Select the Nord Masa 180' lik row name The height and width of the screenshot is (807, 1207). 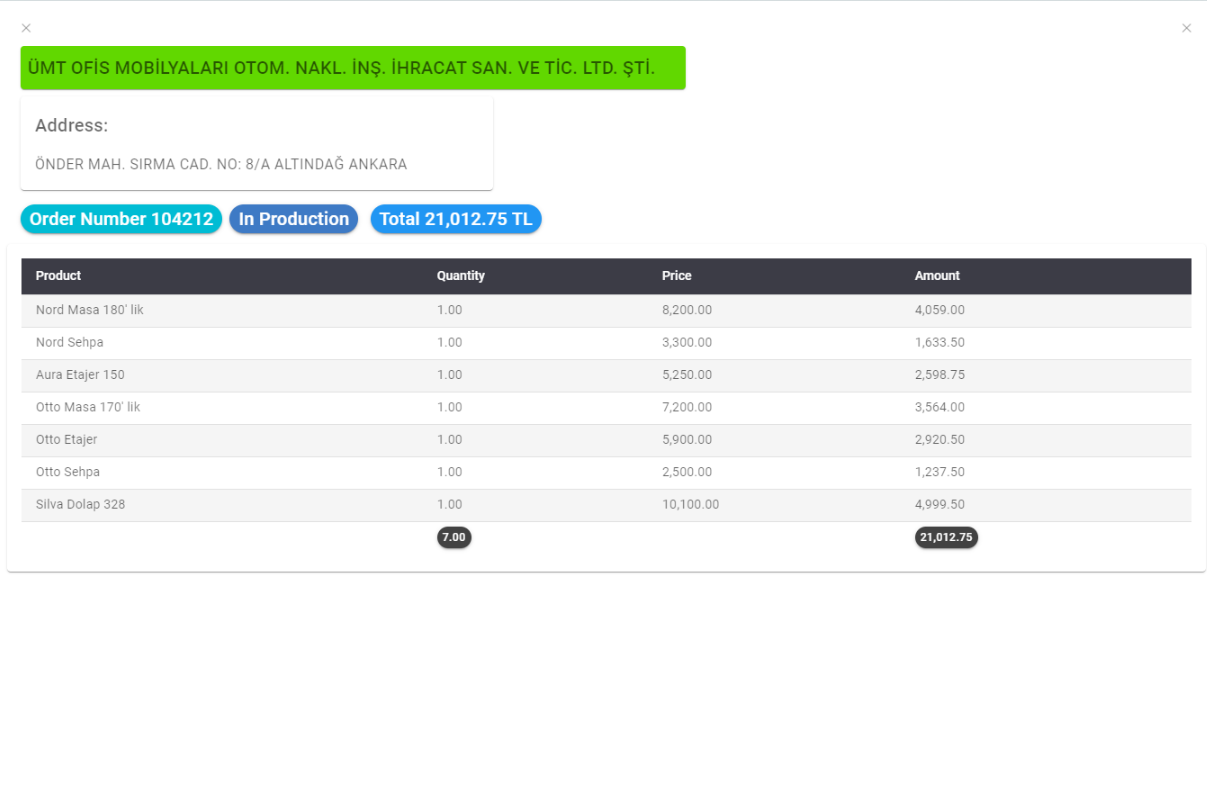(90, 310)
